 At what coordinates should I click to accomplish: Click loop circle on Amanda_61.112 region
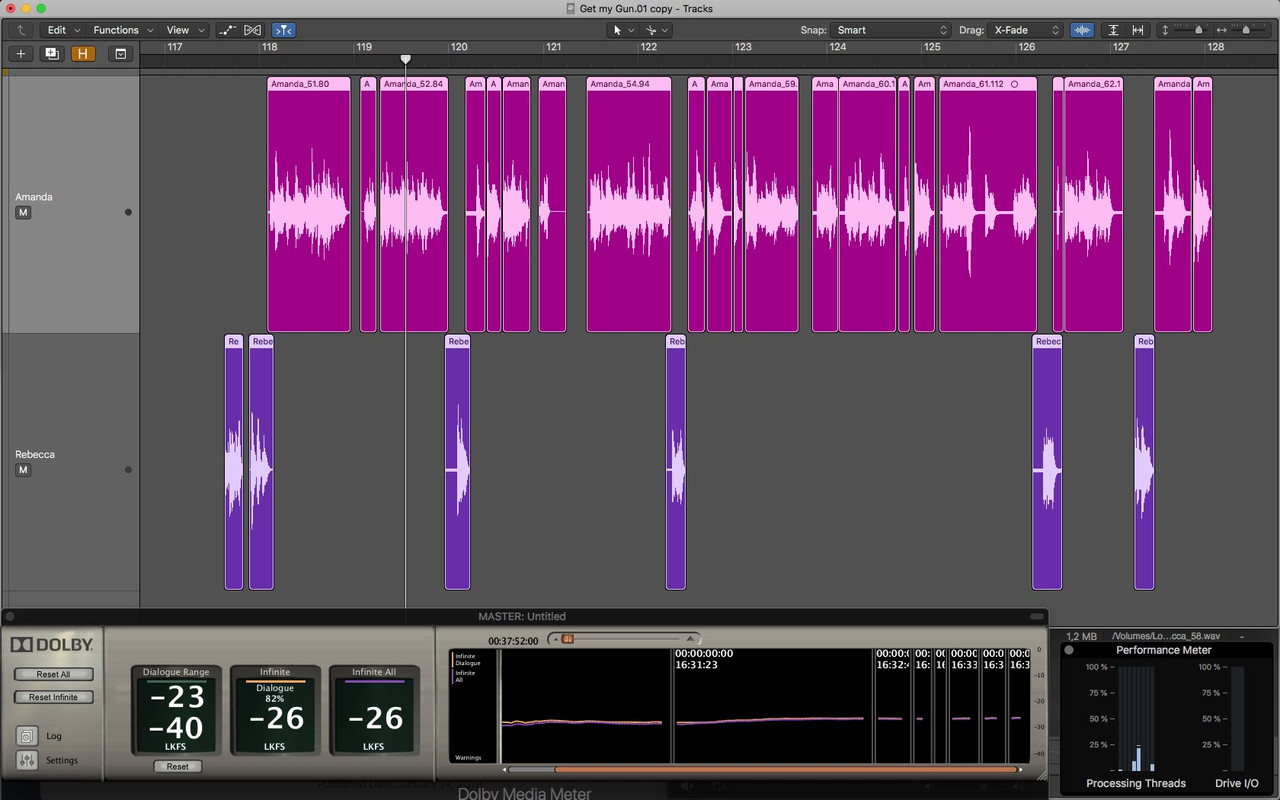pyautogui.click(x=1014, y=84)
